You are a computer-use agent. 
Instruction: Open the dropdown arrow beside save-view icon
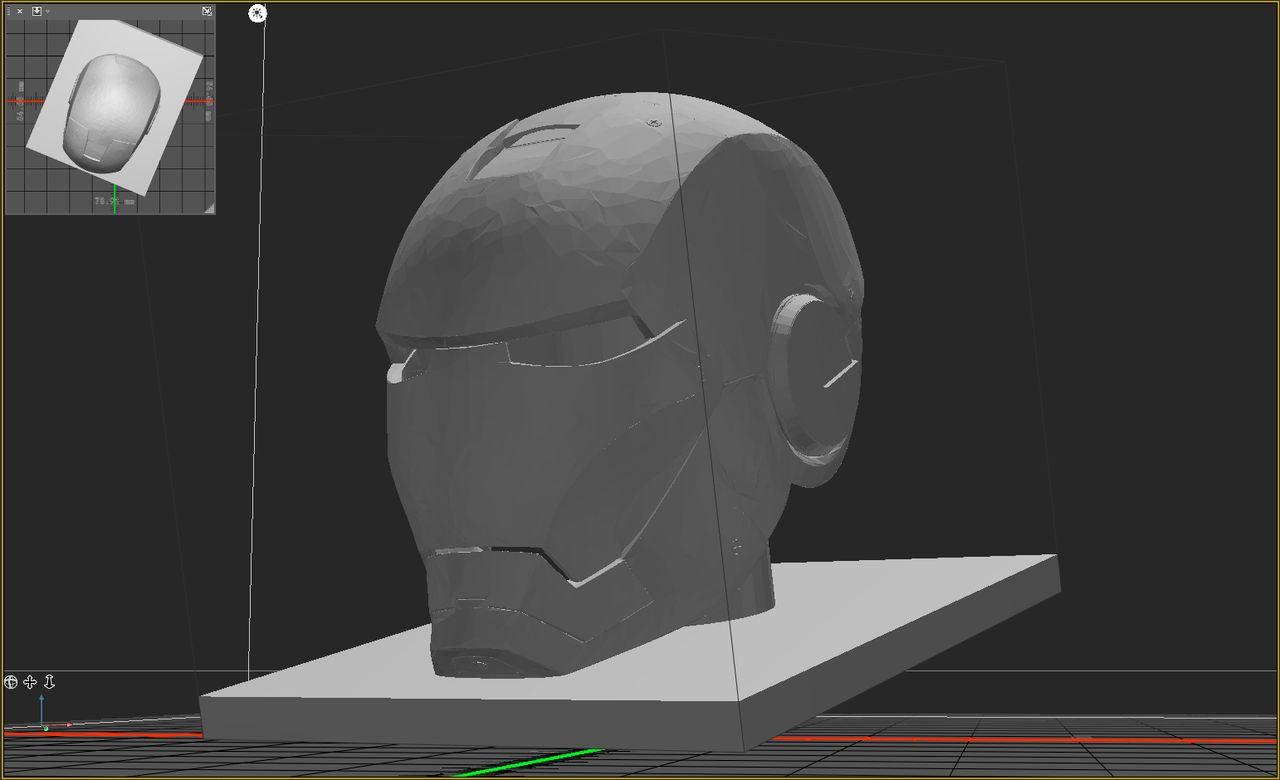(47, 11)
